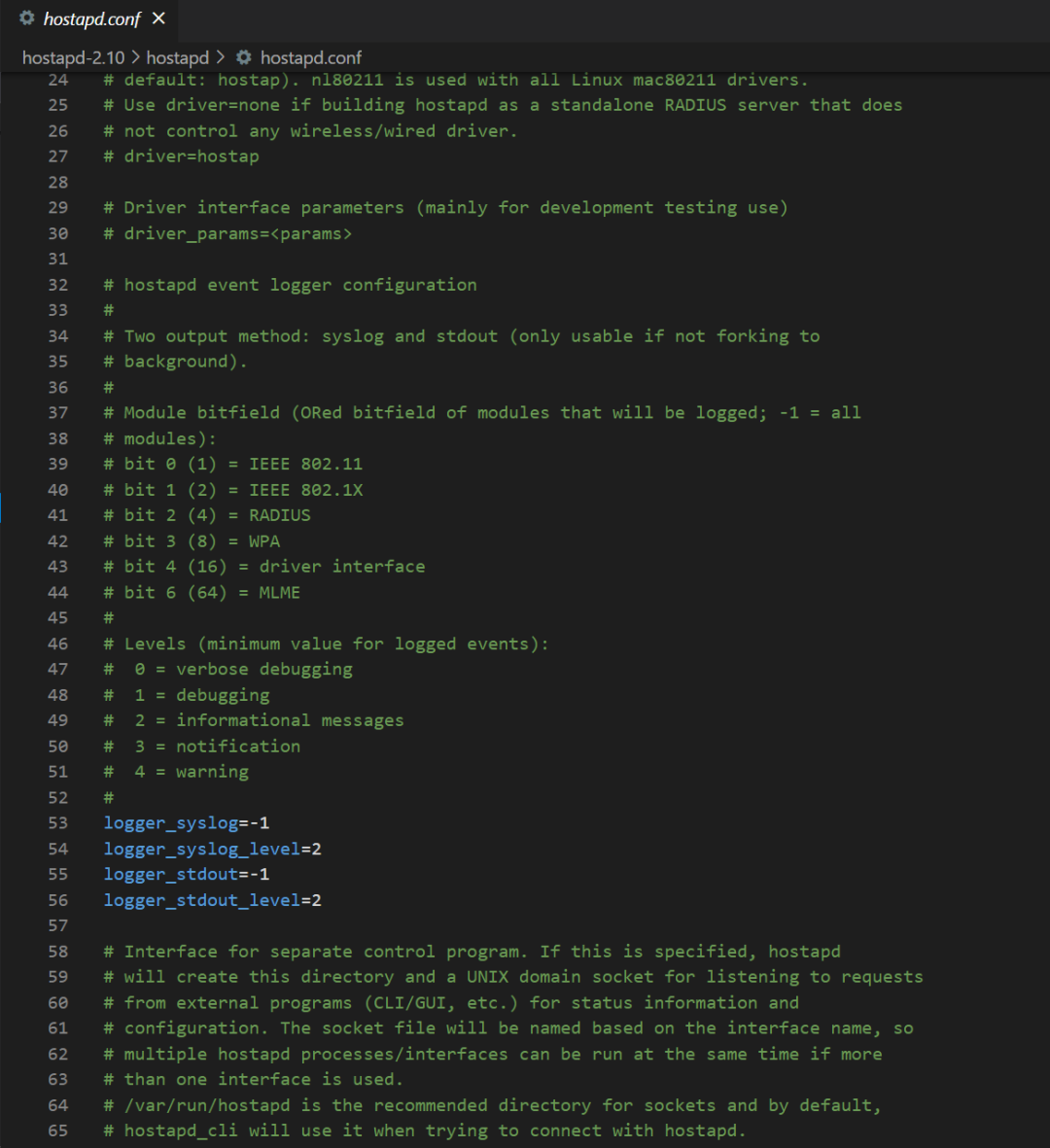Viewport: 1050px width, 1148px height.
Task: Click the chevron after hostapd-2.10 in the breadcrumb
Action: click(136, 57)
